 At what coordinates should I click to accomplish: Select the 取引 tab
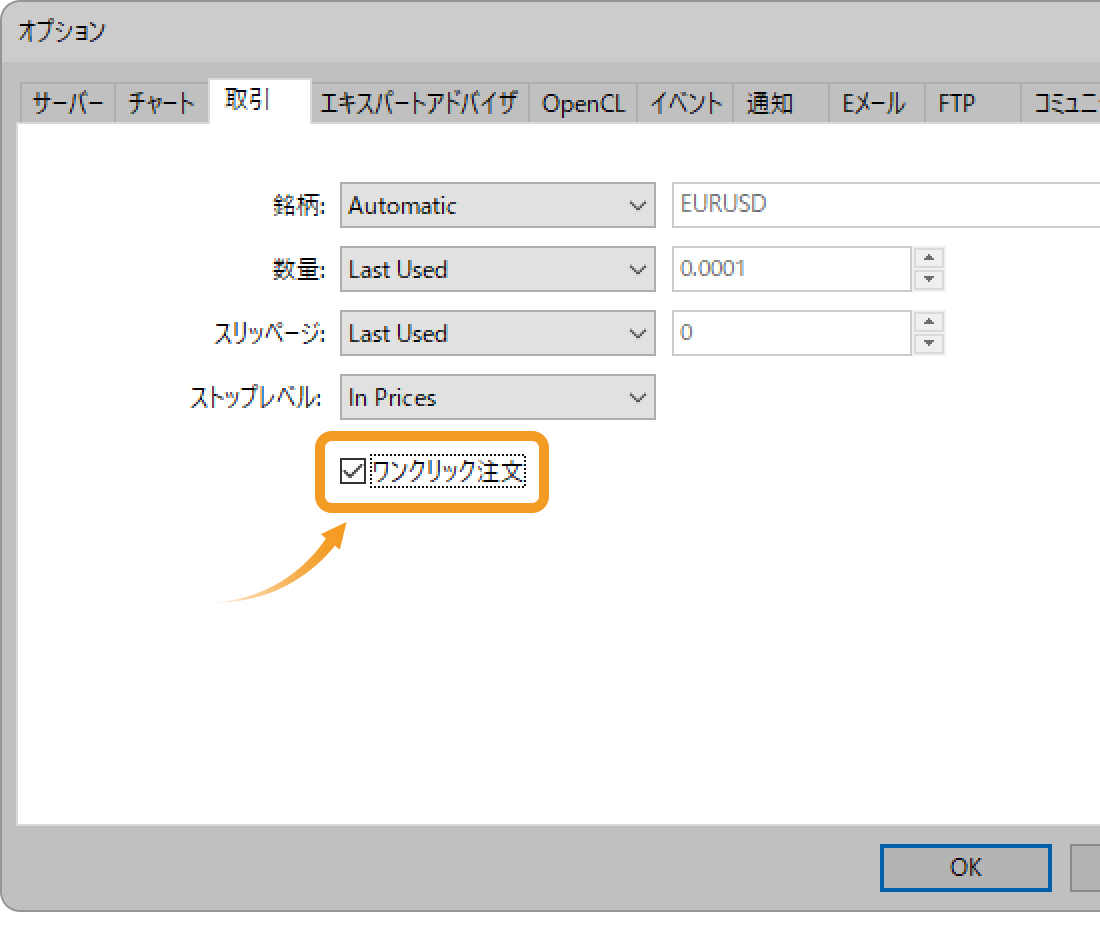(260, 101)
